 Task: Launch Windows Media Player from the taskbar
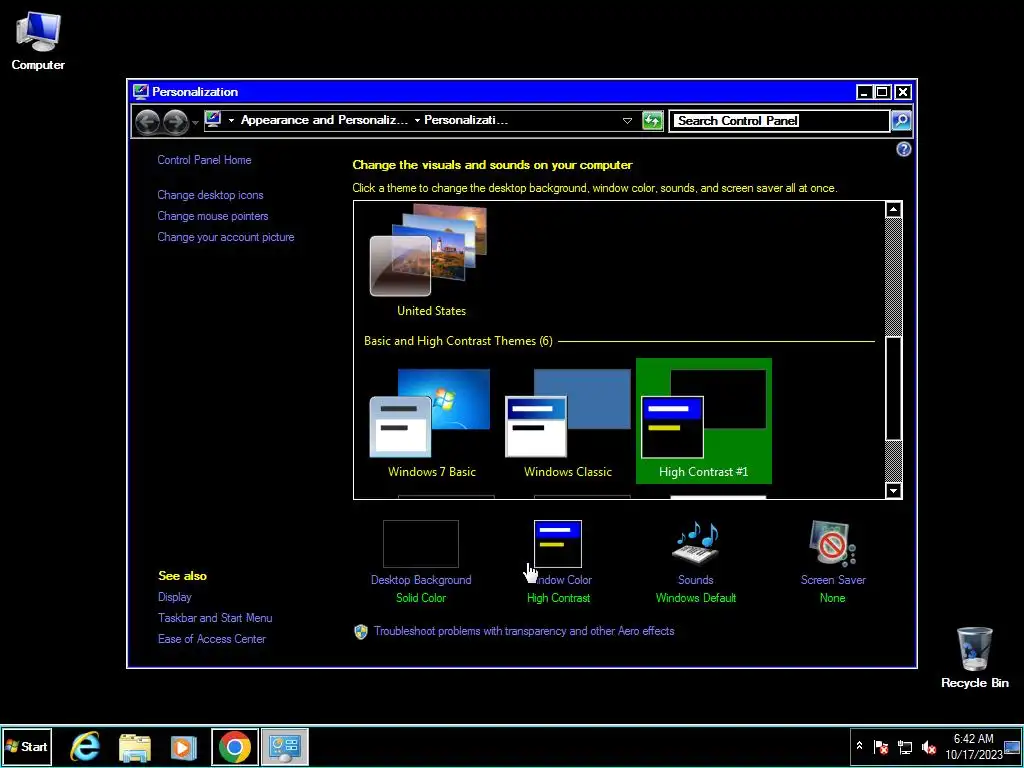pos(184,746)
